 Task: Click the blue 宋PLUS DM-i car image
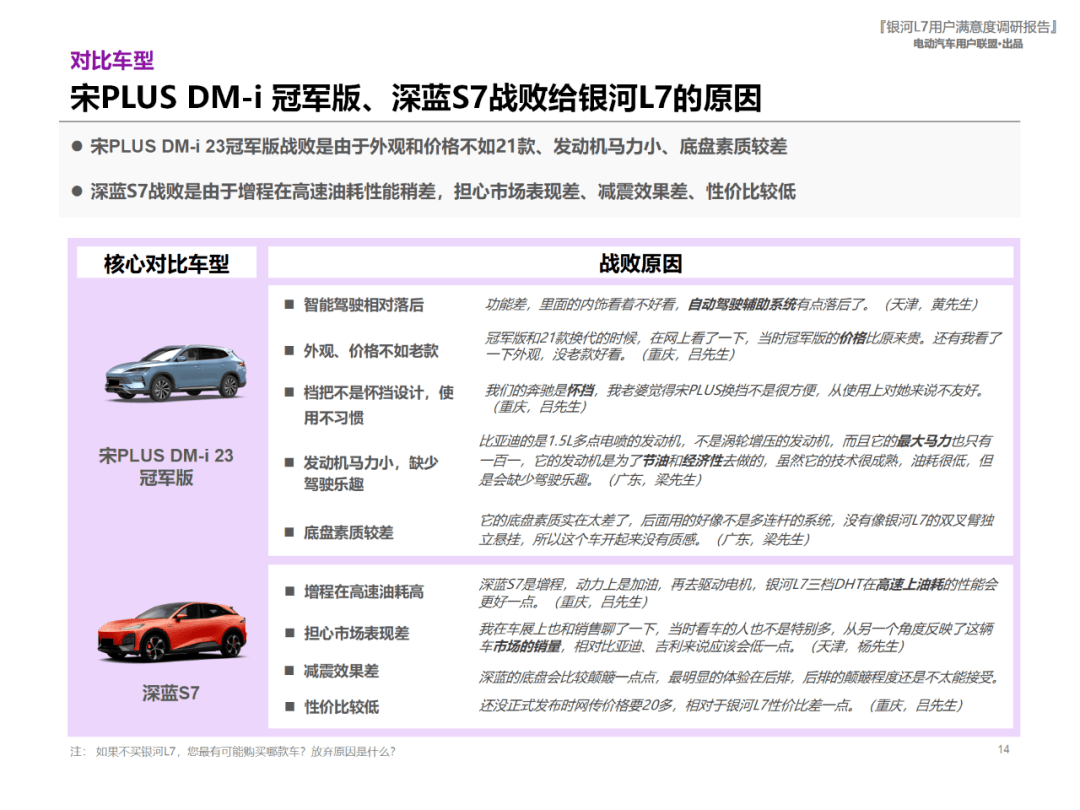tap(176, 372)
